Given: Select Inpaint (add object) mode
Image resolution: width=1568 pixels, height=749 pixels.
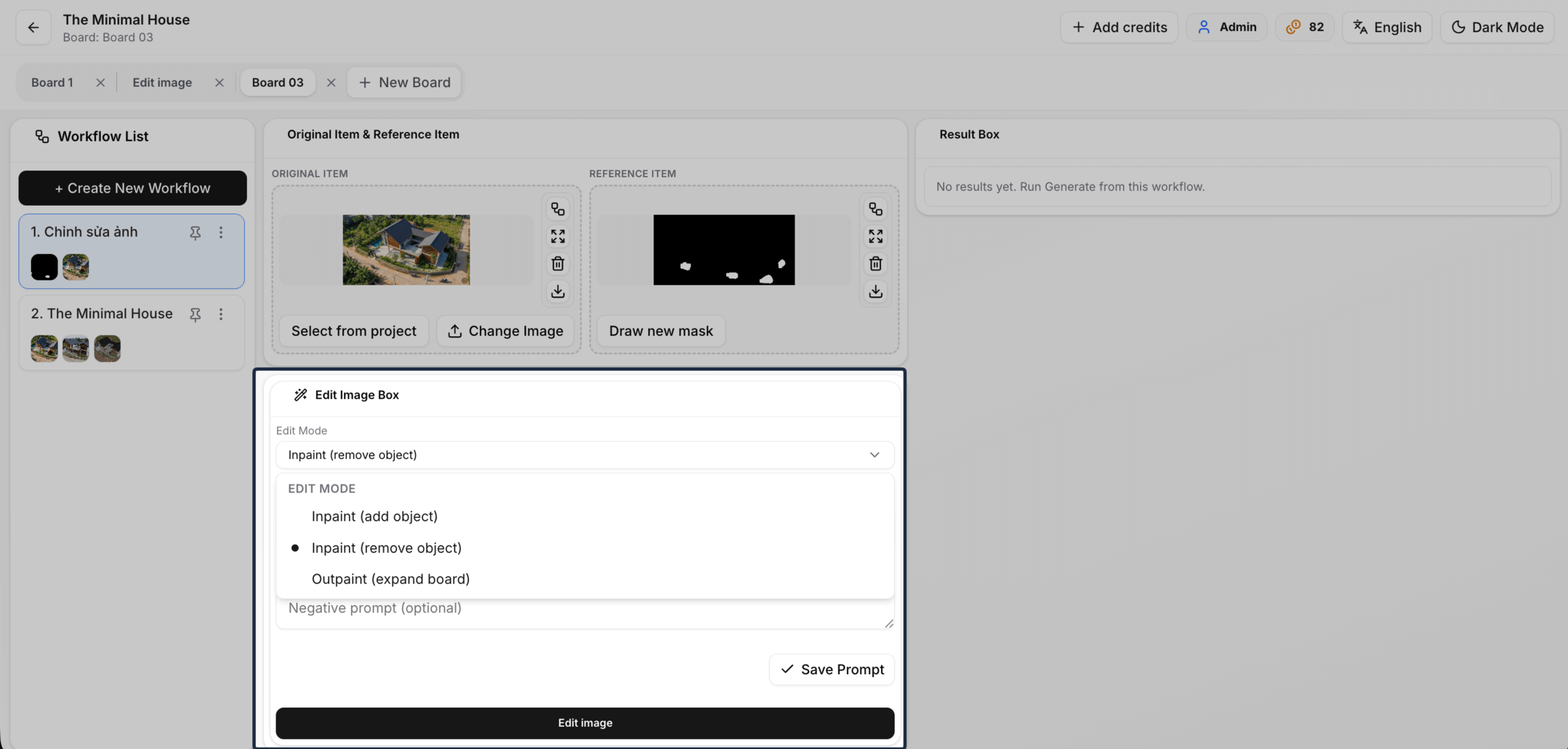Looking at the screenshot, I should click(x=374, y=517).
